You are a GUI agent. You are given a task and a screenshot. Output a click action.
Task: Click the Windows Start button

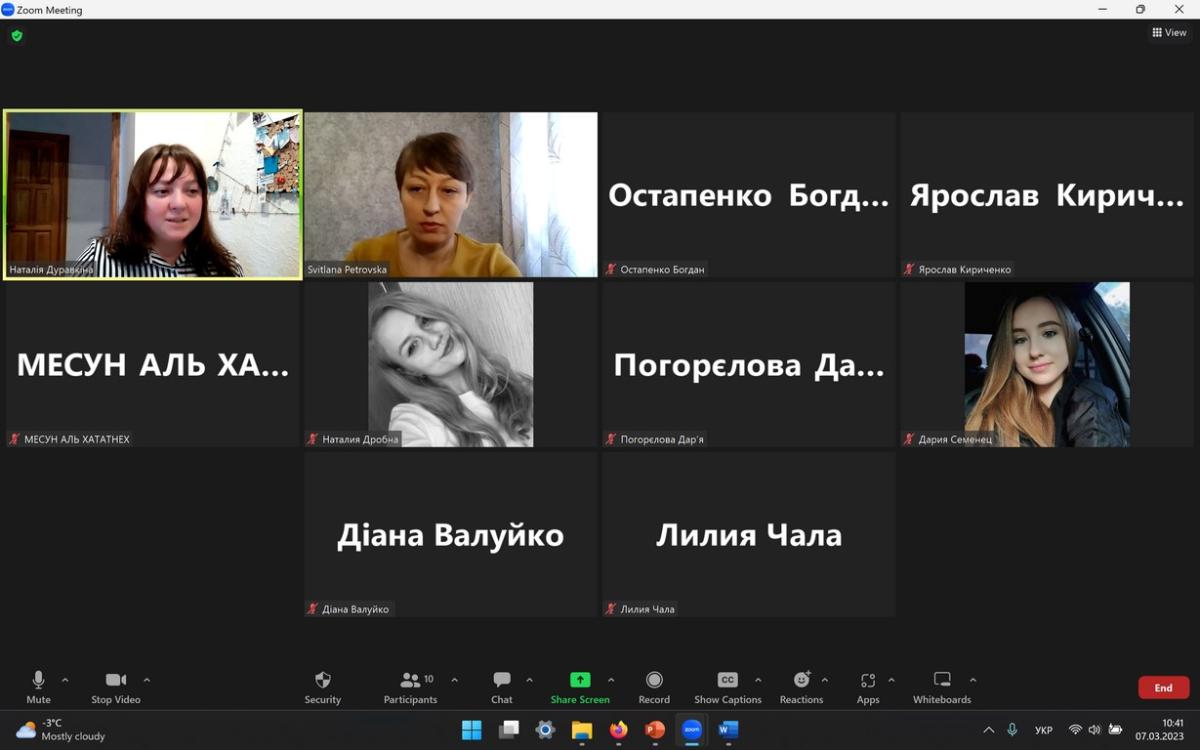(x=472, y=730)
